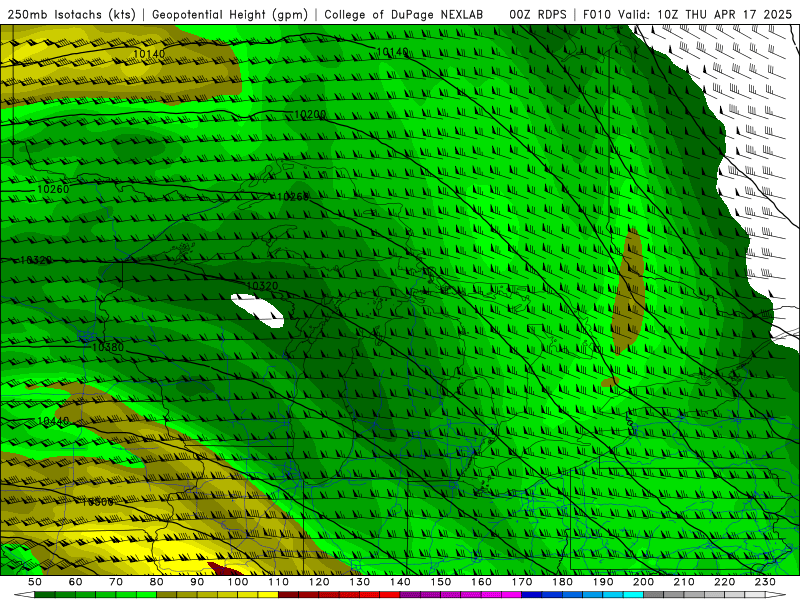The width and height of the screenshot is (800, 600).
Task: Click the 10440 height contour label
Action: [53, 421]
